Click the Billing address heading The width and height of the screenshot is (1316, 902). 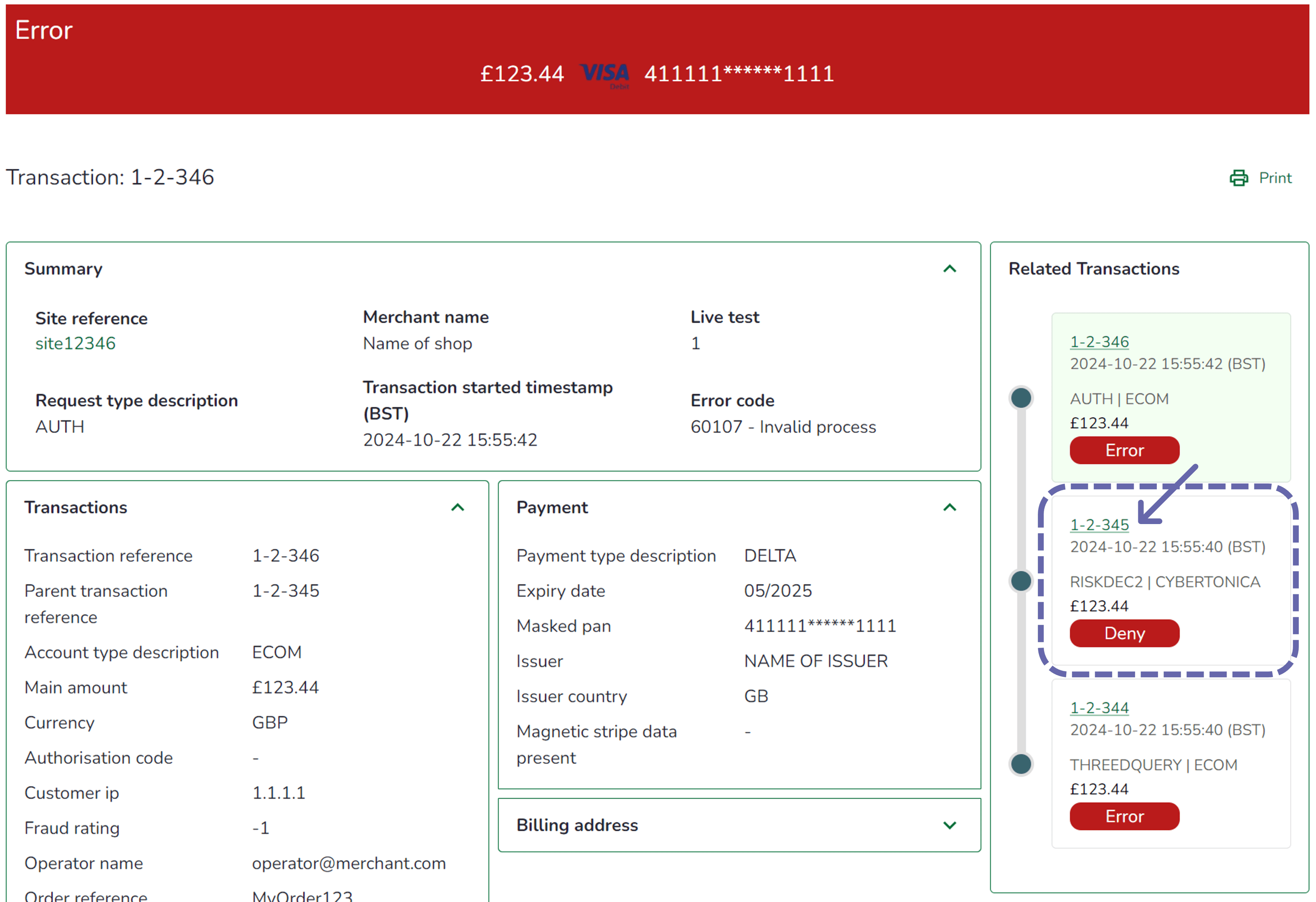pos(577,825)
